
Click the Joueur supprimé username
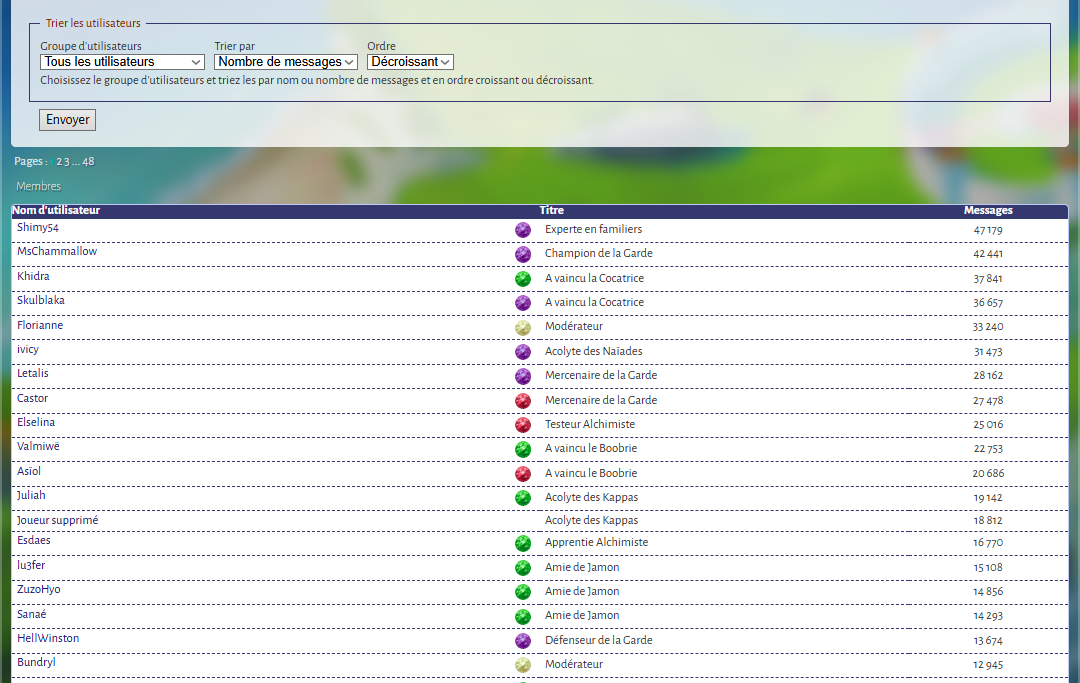[57, 521]
